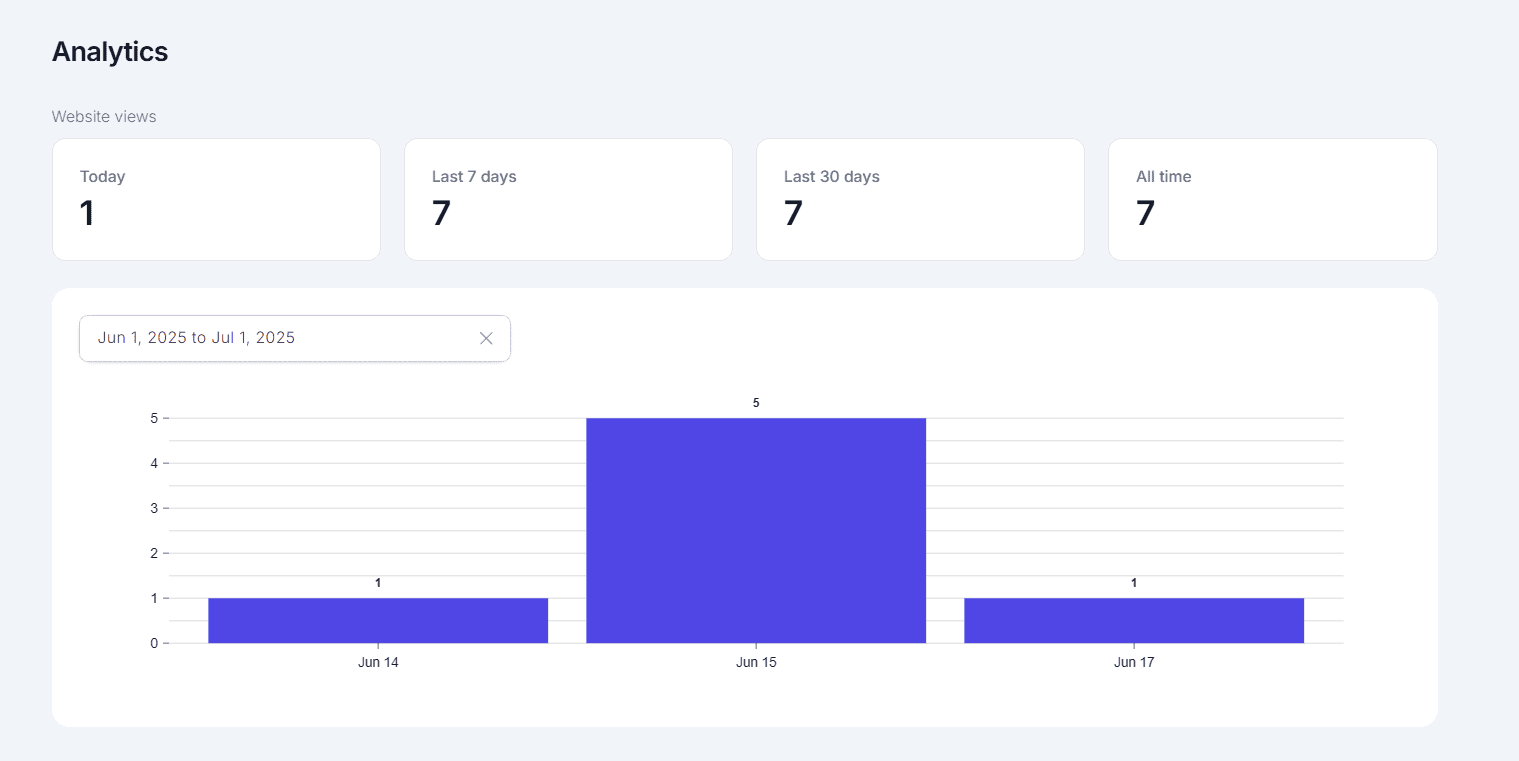Viewport: 1519px width, 761px height.
Task: Click the value label above the Jun 14 bar
Action: [378, 583]
